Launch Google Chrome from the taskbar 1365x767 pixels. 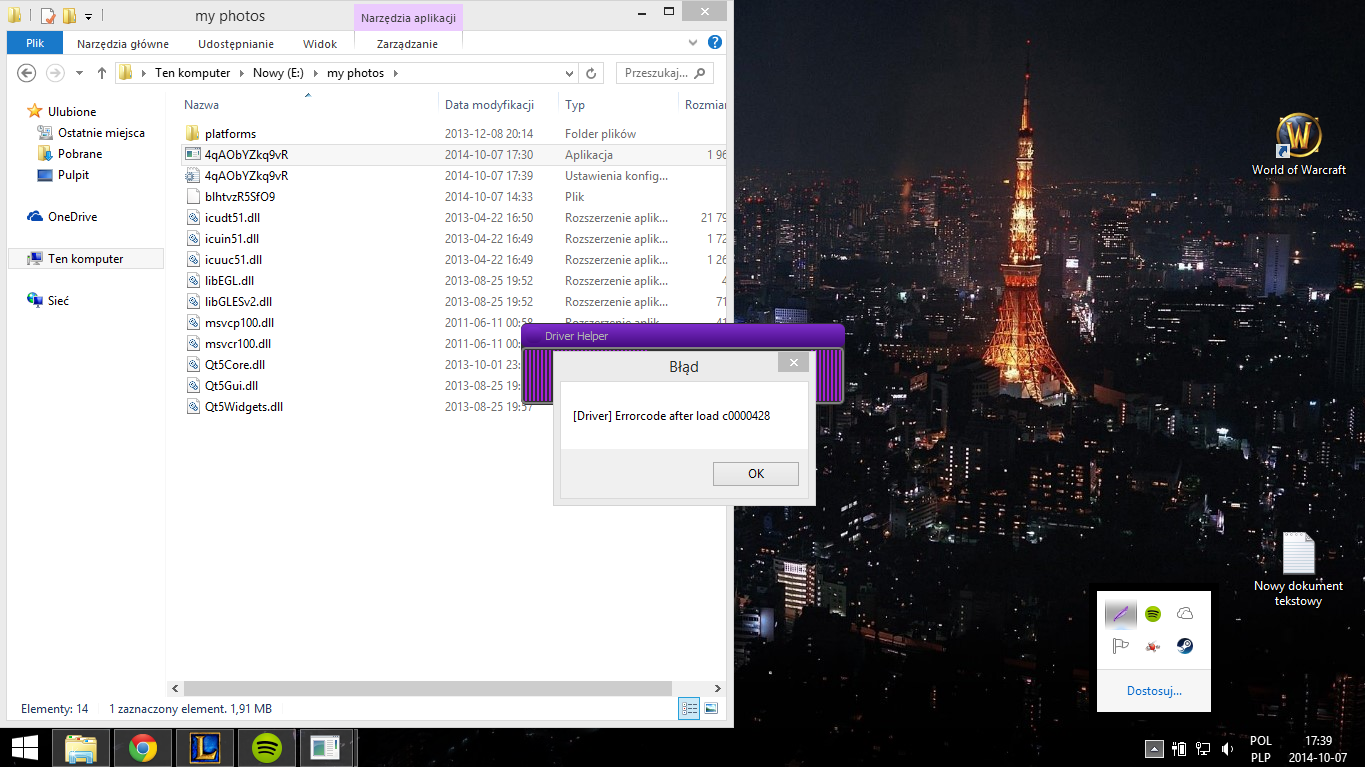pos(143,748)
